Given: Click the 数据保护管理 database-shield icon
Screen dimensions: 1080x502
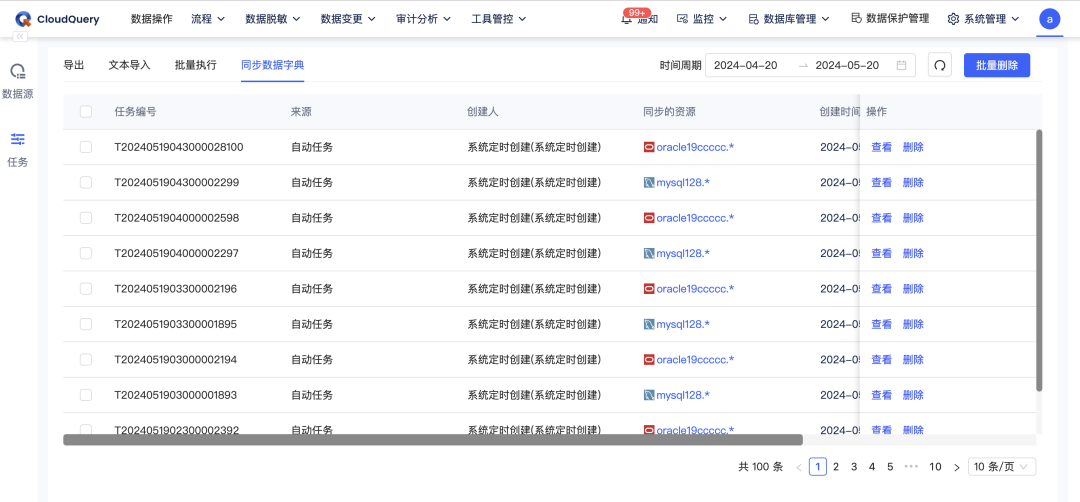Looking at the screenshot, I should tap(856, 19).
